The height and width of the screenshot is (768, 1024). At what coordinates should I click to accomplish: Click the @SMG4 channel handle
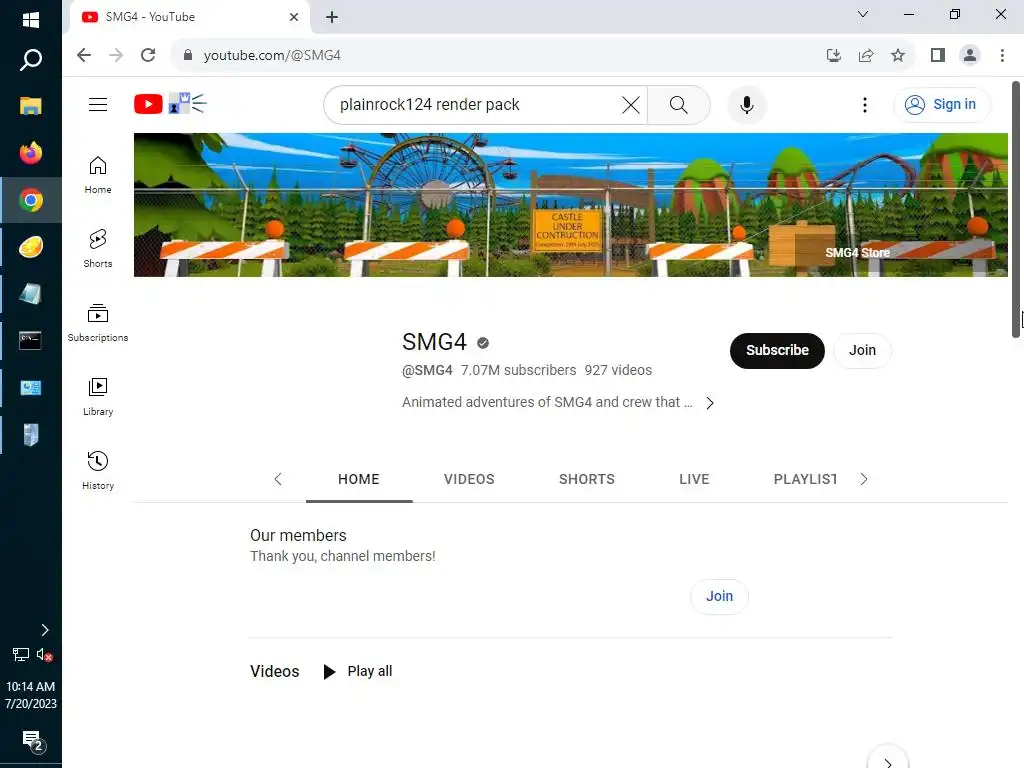click(x=427, y=370)
